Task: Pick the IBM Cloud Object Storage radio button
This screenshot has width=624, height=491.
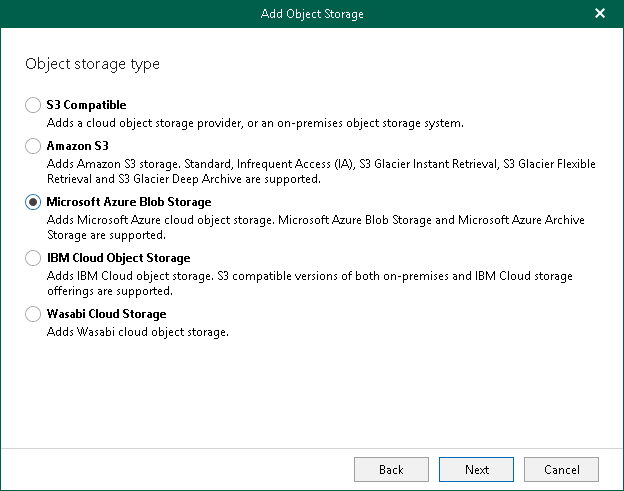Action: [x=32, y=258]
